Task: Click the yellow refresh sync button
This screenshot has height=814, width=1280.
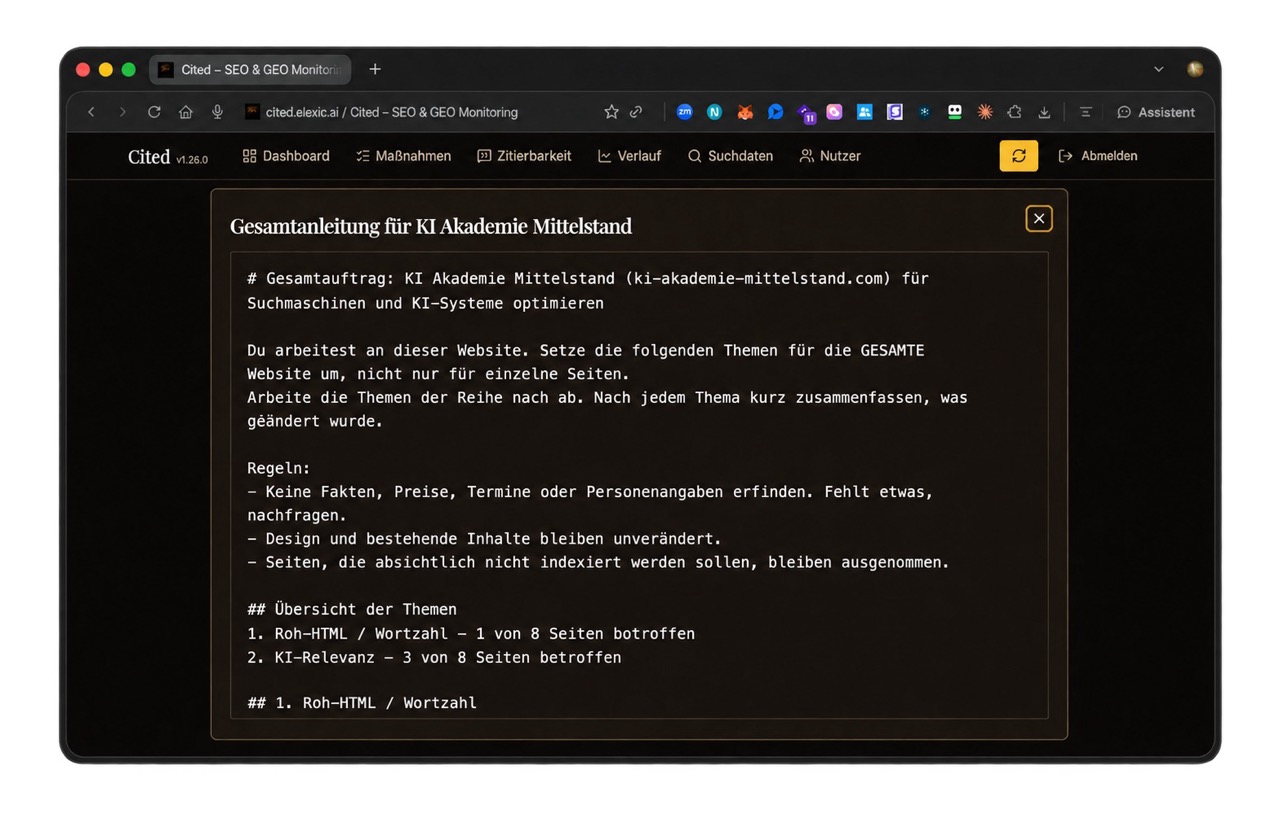Action: point(1018,156)
